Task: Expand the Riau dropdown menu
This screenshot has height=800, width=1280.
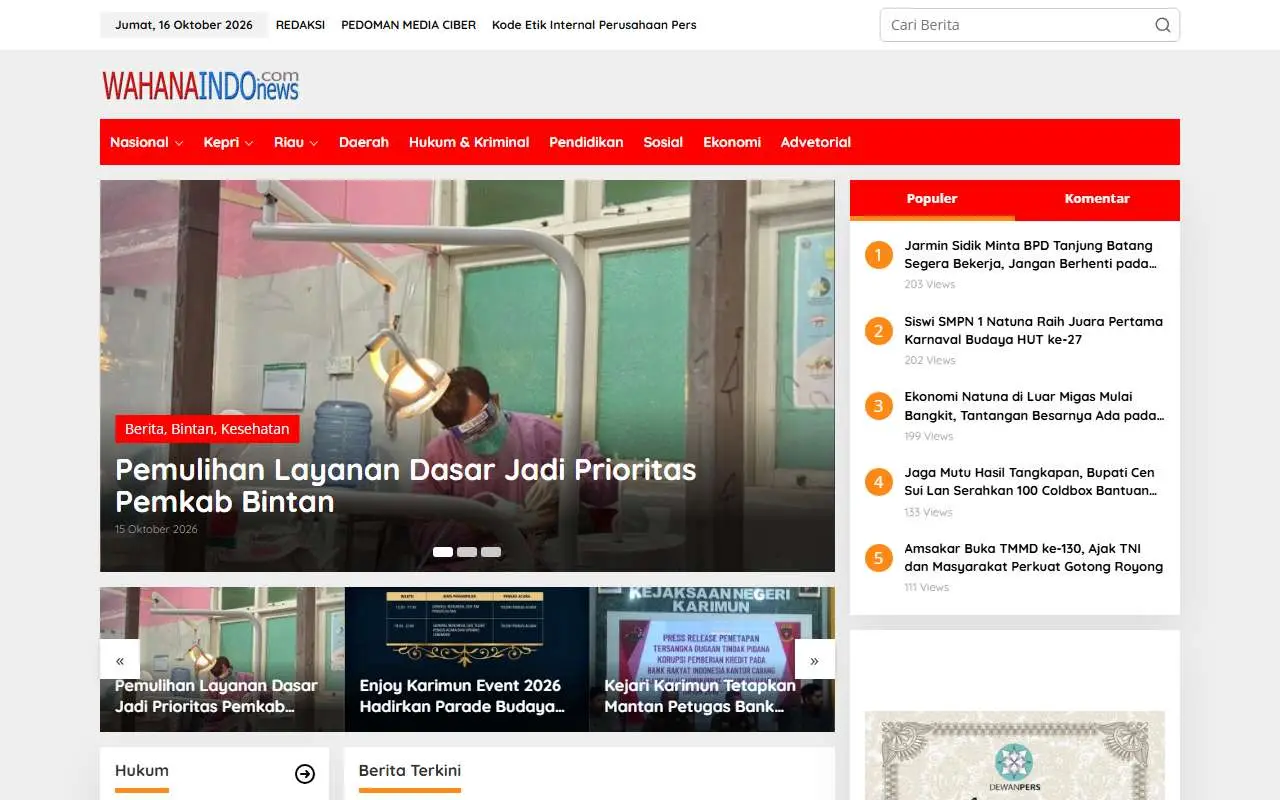Action: [x=296, y=142]
